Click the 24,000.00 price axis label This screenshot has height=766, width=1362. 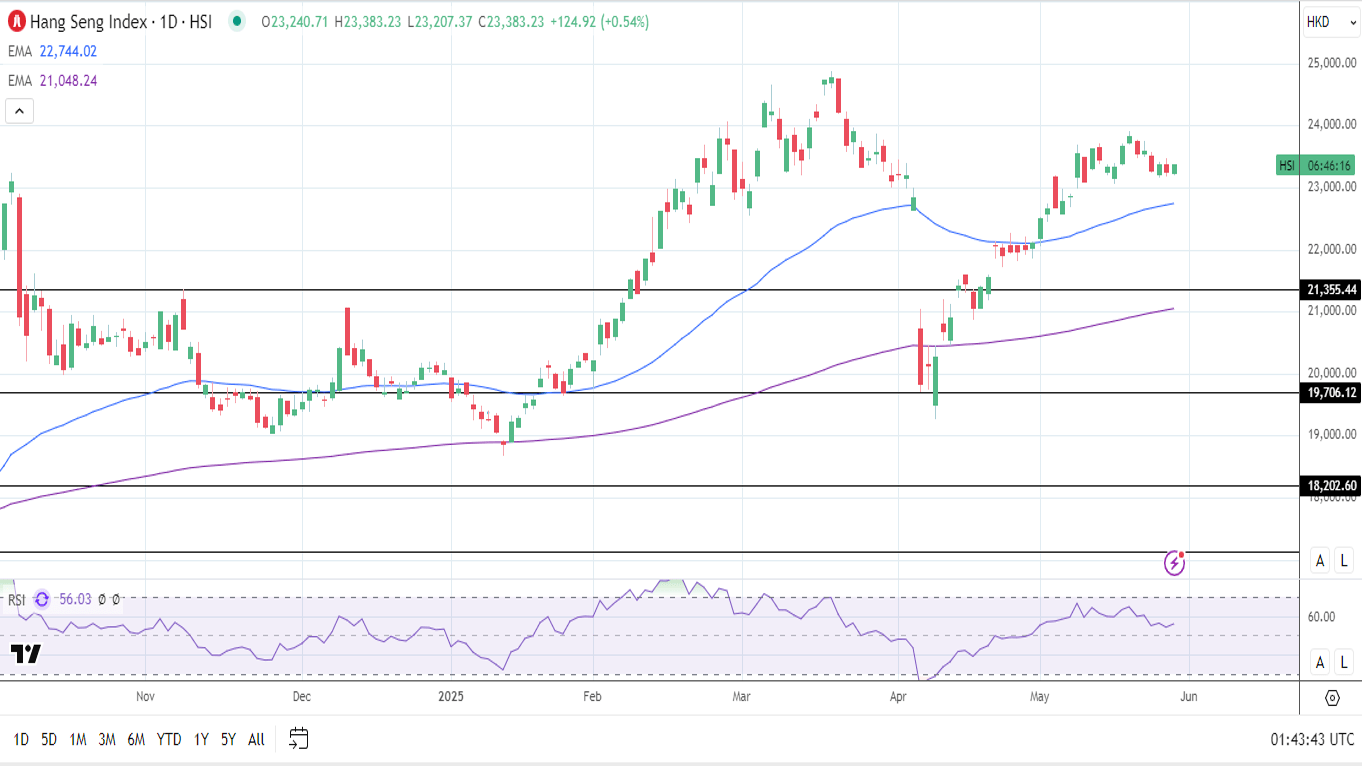coord(1332,125)
